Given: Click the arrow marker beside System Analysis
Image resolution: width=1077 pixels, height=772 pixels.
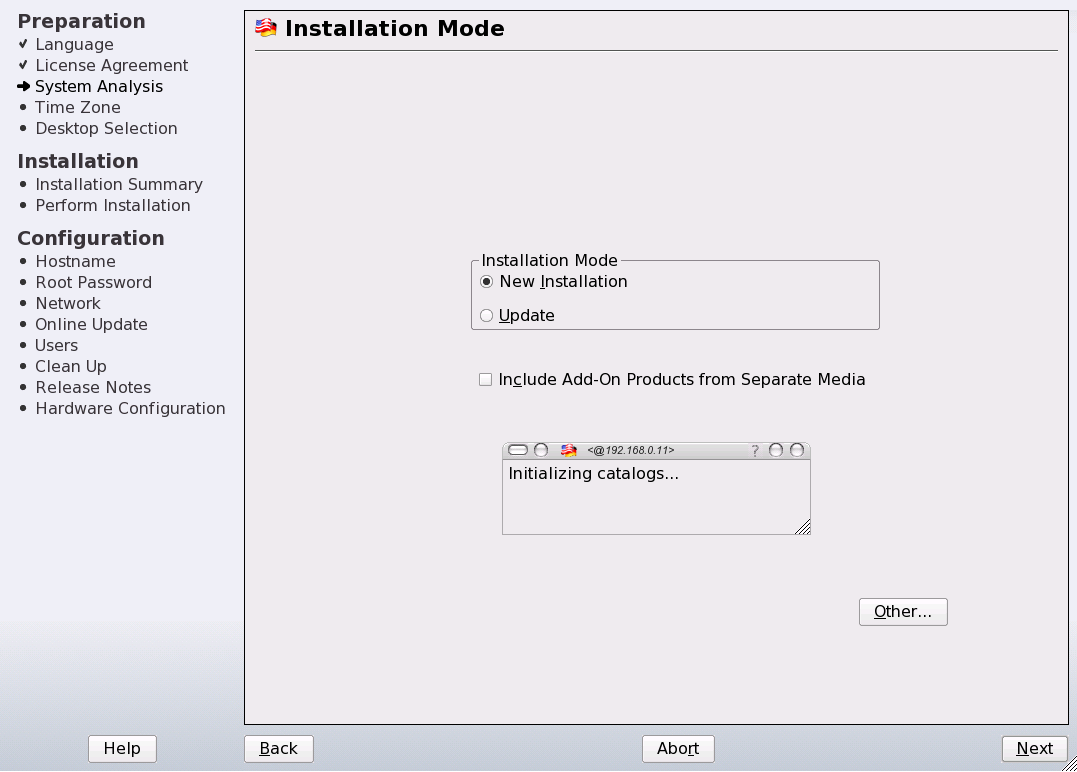Looking at the screenshot, I should (x=24, y=87).
